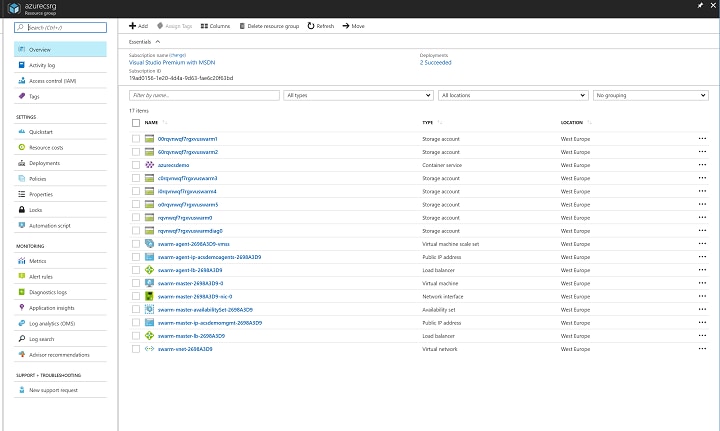Tick the checkbox for swarm-vnet-2698A3D9

click(x=136, y=349)
